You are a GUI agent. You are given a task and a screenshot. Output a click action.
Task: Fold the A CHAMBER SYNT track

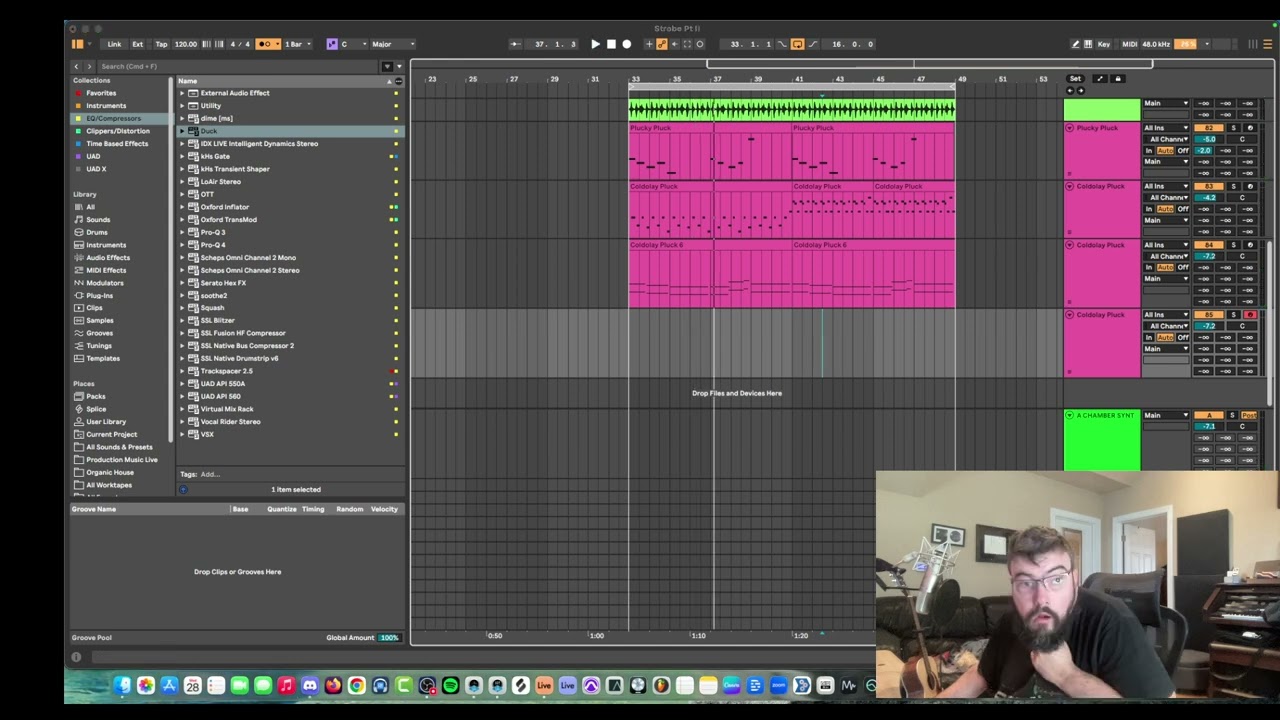(x=1070, y=416)
